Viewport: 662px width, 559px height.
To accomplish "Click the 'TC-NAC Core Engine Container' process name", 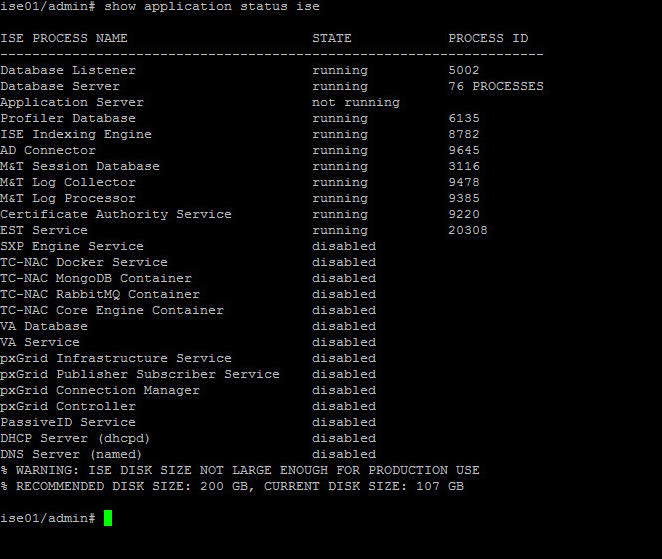I will coord(112,310).
